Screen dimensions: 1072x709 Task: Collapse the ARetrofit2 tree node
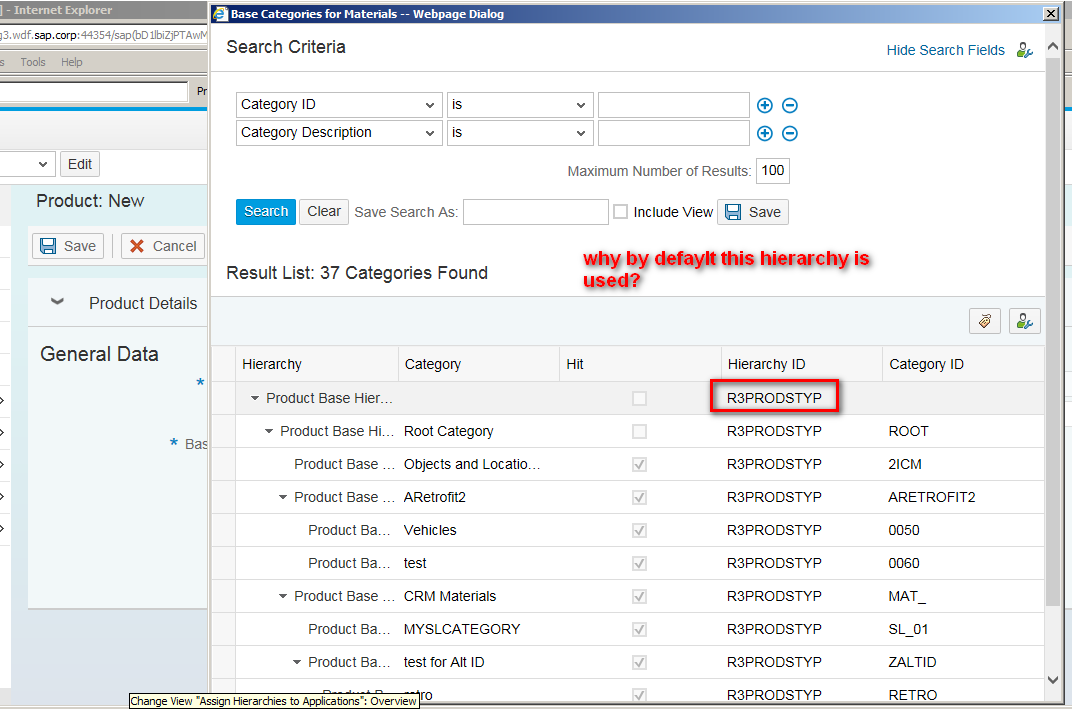(x=282, y=497)
